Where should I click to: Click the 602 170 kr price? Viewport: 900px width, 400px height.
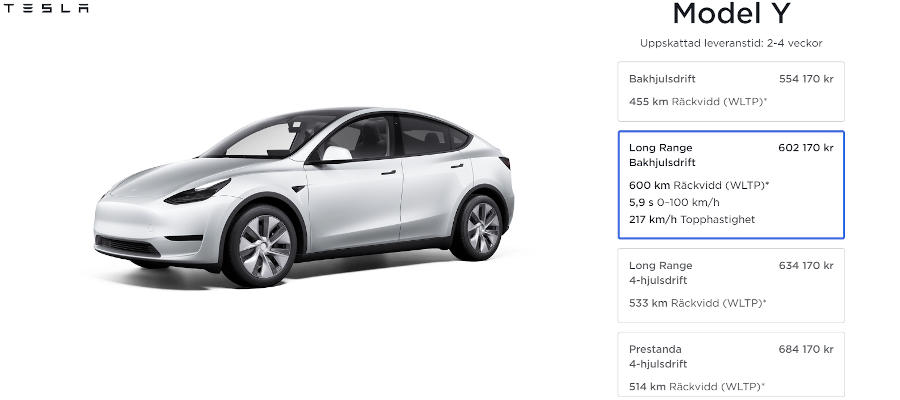click(x=806, y=147)
